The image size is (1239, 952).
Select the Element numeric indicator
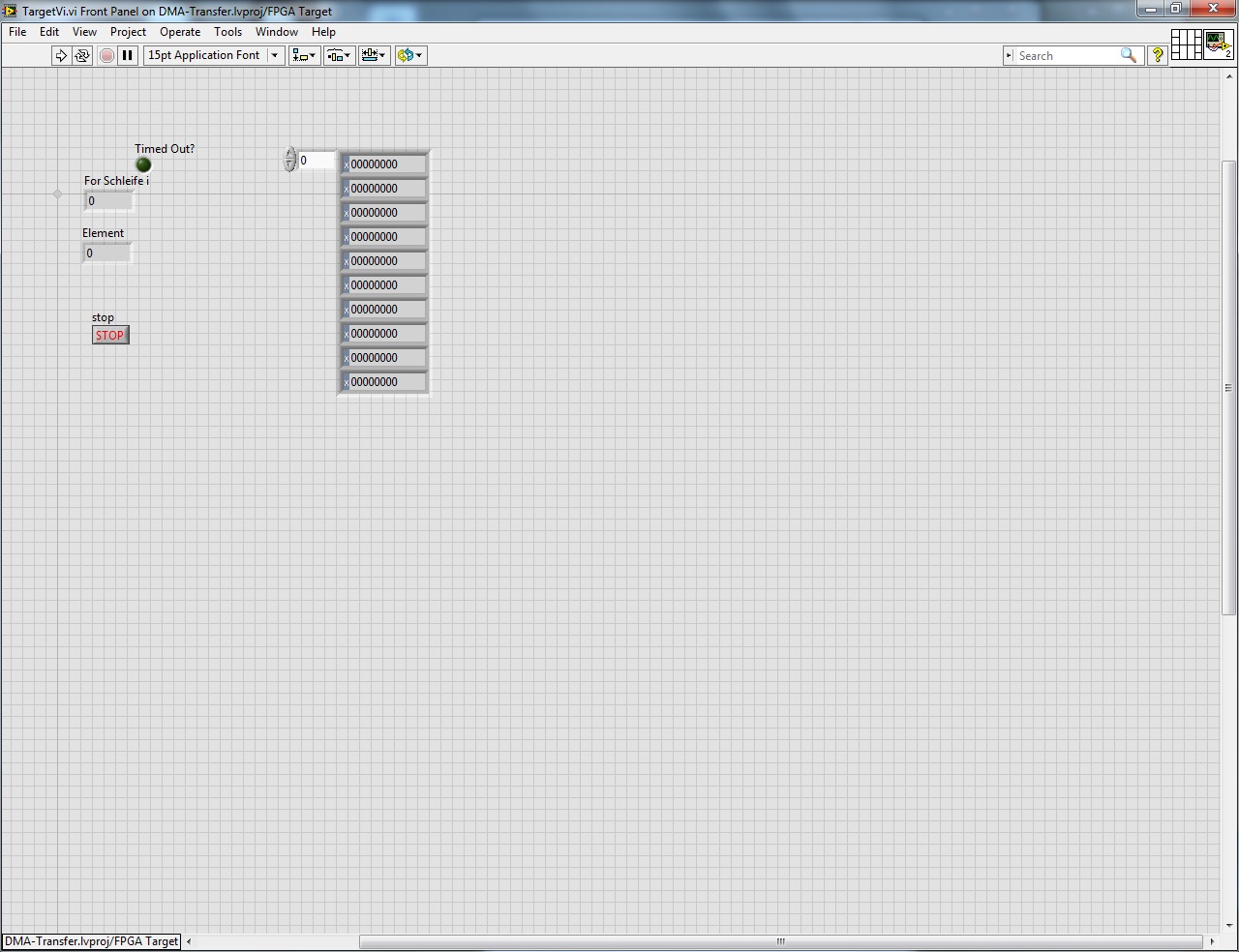pyautogui.click(x=106, y=253)
